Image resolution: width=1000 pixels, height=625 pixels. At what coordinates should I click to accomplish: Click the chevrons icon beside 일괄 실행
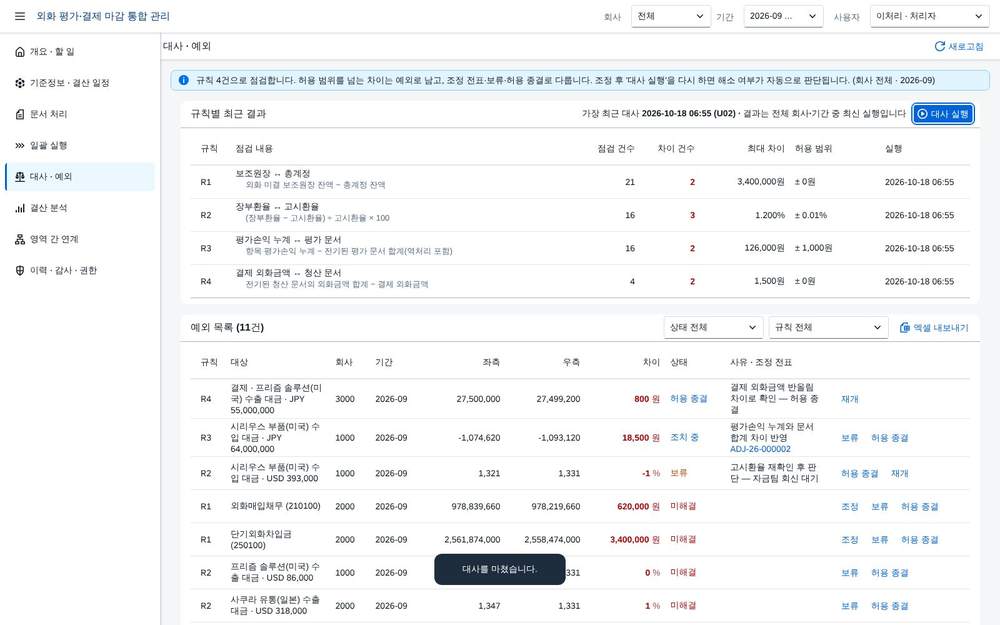[20, 145]
